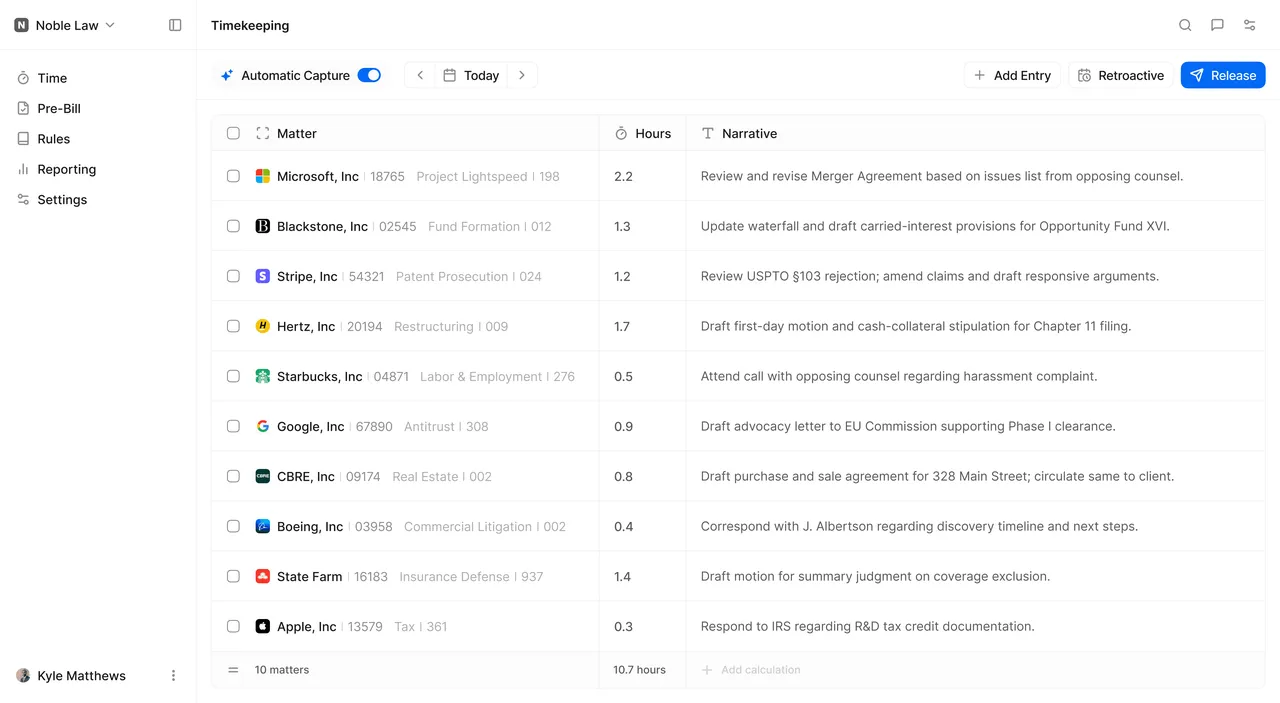Viewport: 1280px width, 703px height.
Task: Go to previous day arrow
Action: tap(420, 75)
